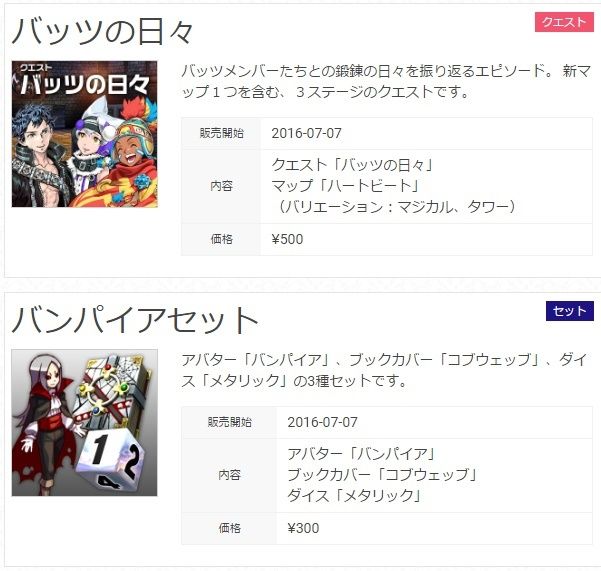The height and width of the screenshot is (571, 601).
Task: Open the バンパイアセット artwork thumbnail
Action: click(85, 423)
